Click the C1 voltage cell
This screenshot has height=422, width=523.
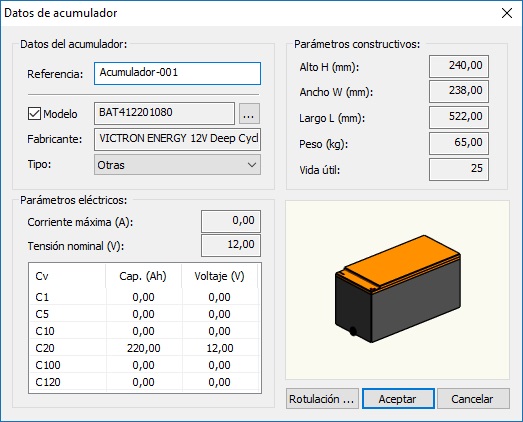click(x=220, y=297)
